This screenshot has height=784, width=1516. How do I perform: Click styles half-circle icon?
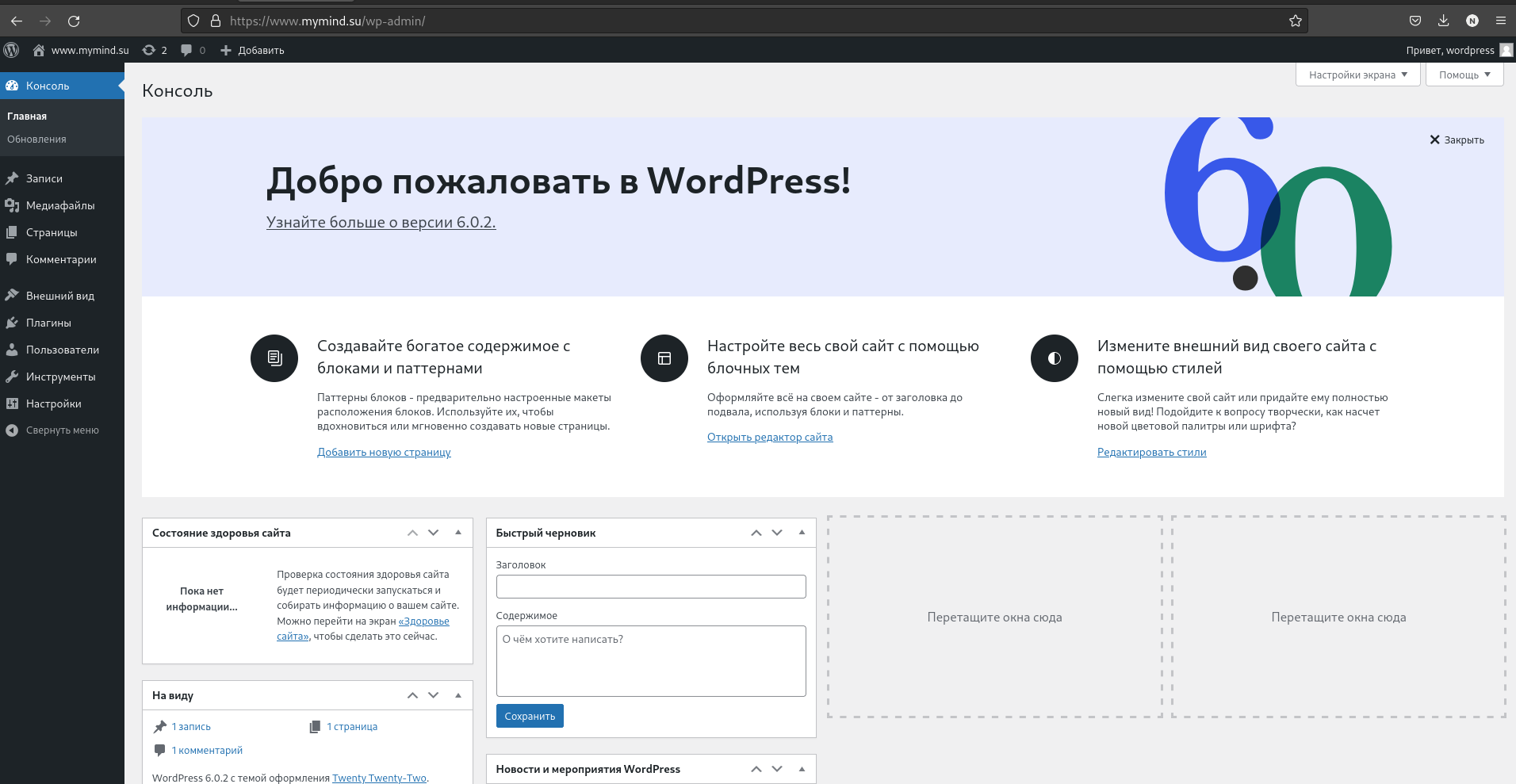[x=1055, y=358]
